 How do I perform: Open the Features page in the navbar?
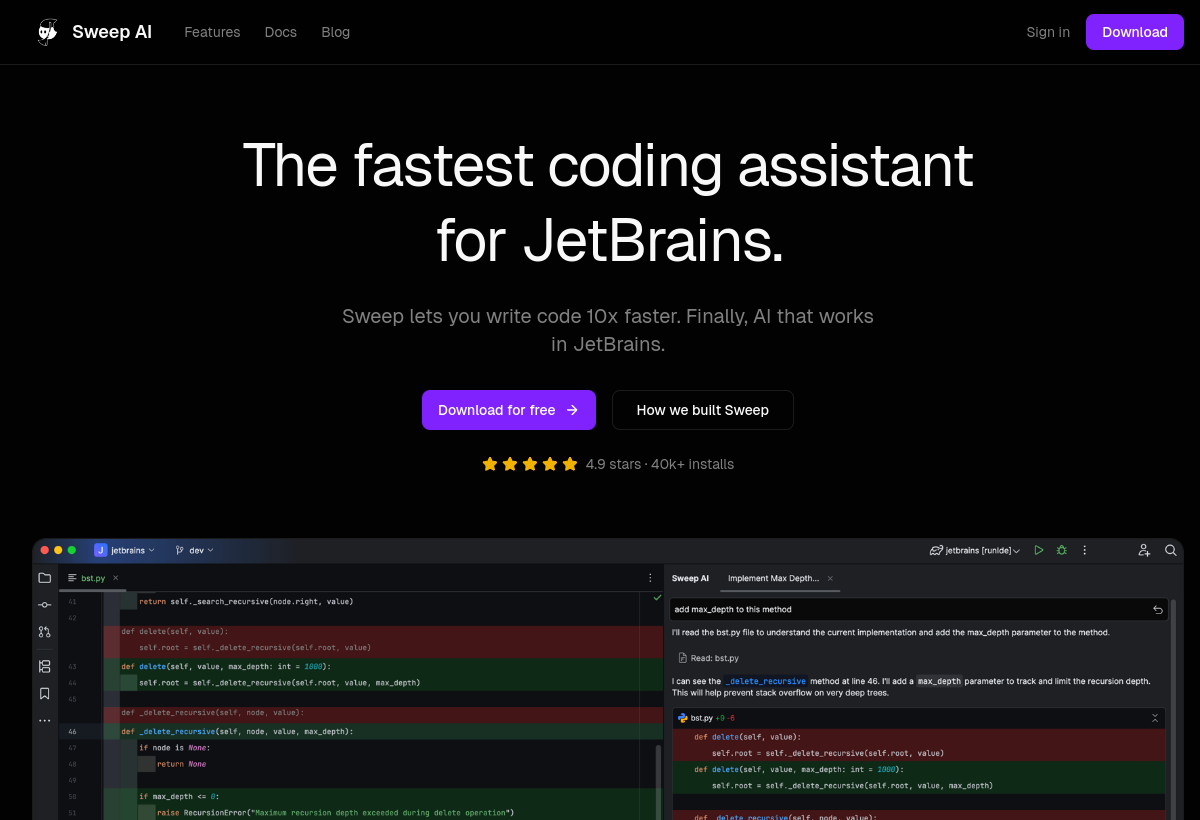[x=212, y=32]
